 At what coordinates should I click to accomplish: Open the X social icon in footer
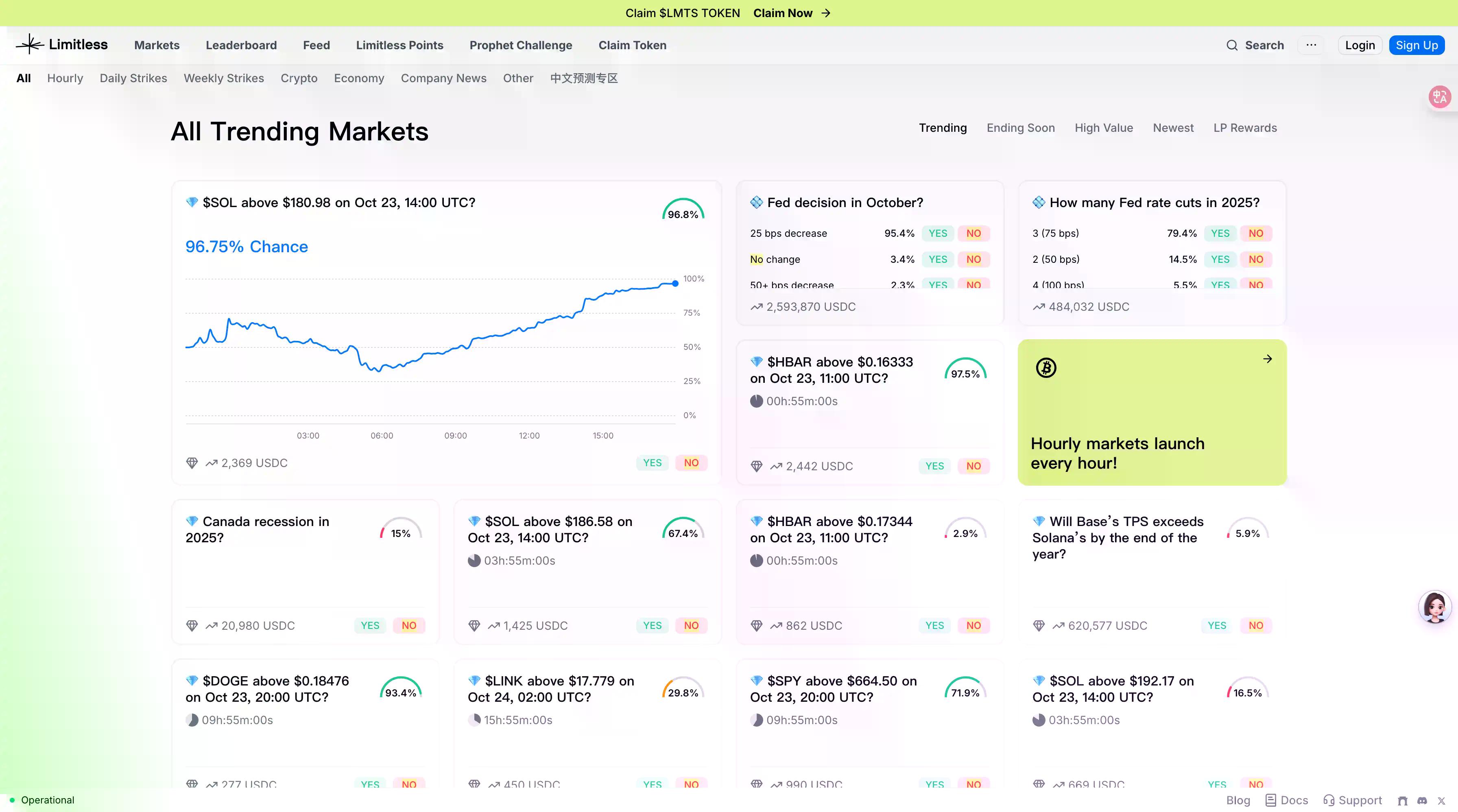point(1441,800)
